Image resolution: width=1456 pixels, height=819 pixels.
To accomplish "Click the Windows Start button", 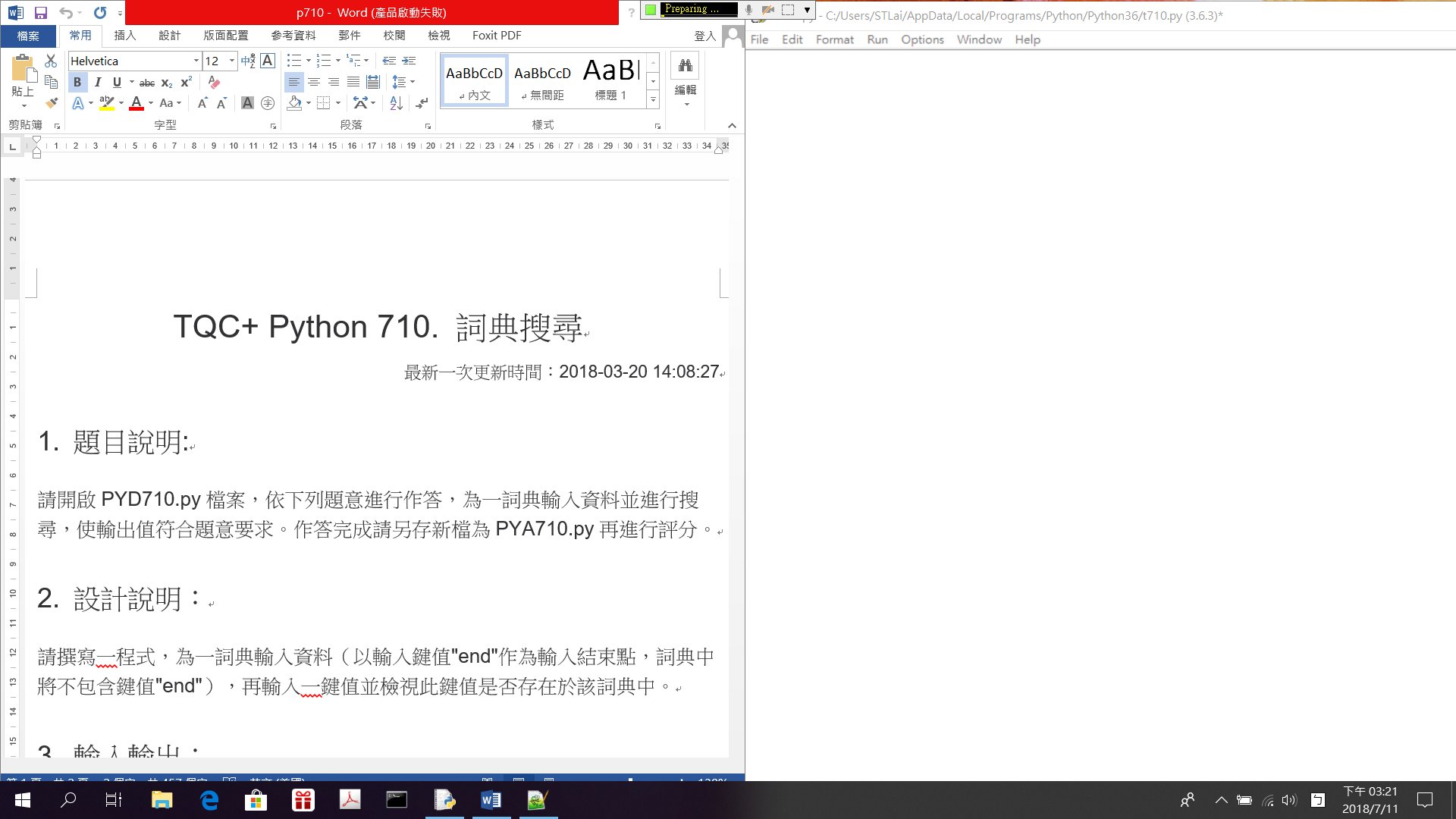I will [23, 800].
